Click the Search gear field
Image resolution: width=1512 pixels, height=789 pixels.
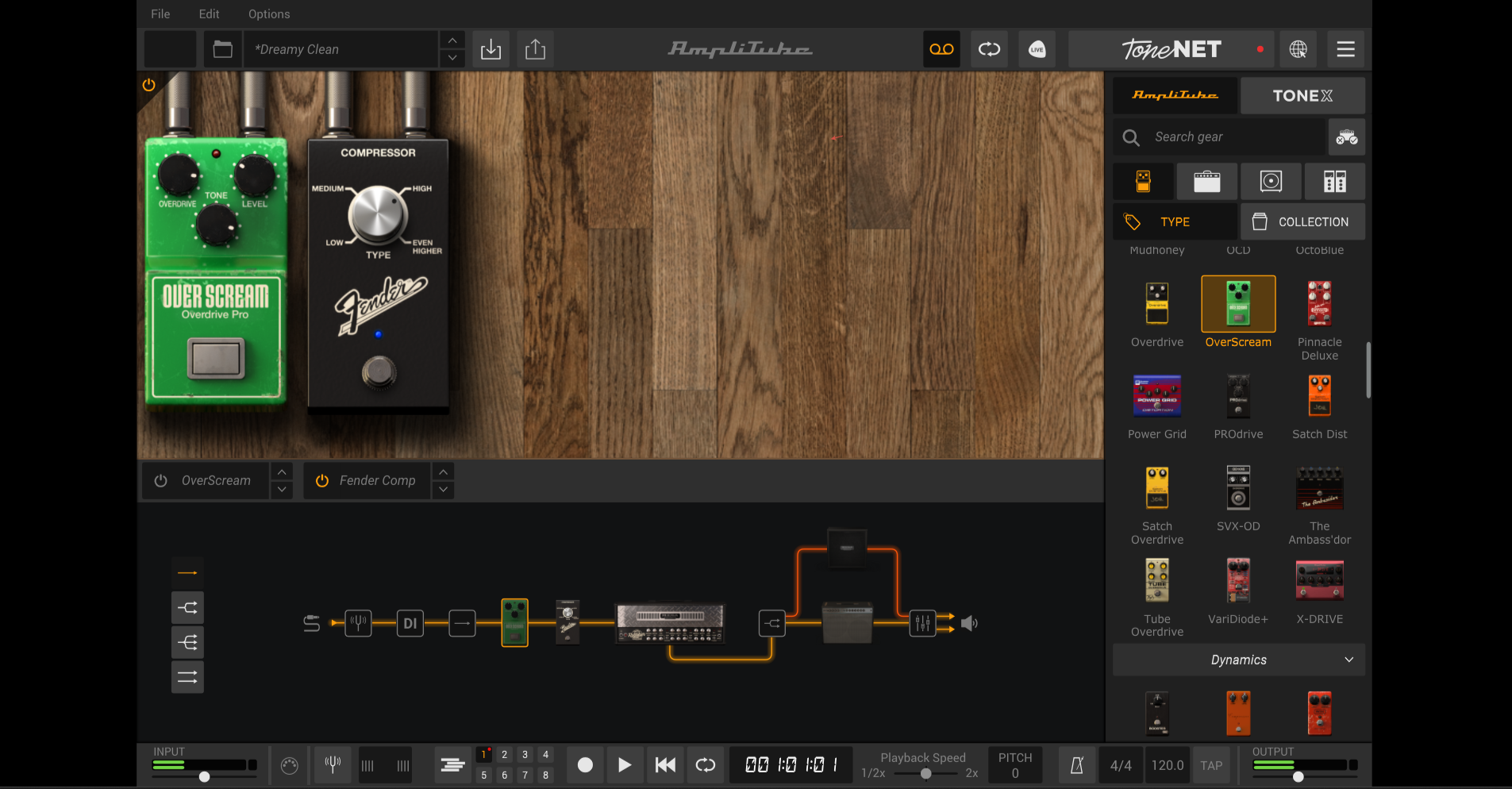point(1221,137)
